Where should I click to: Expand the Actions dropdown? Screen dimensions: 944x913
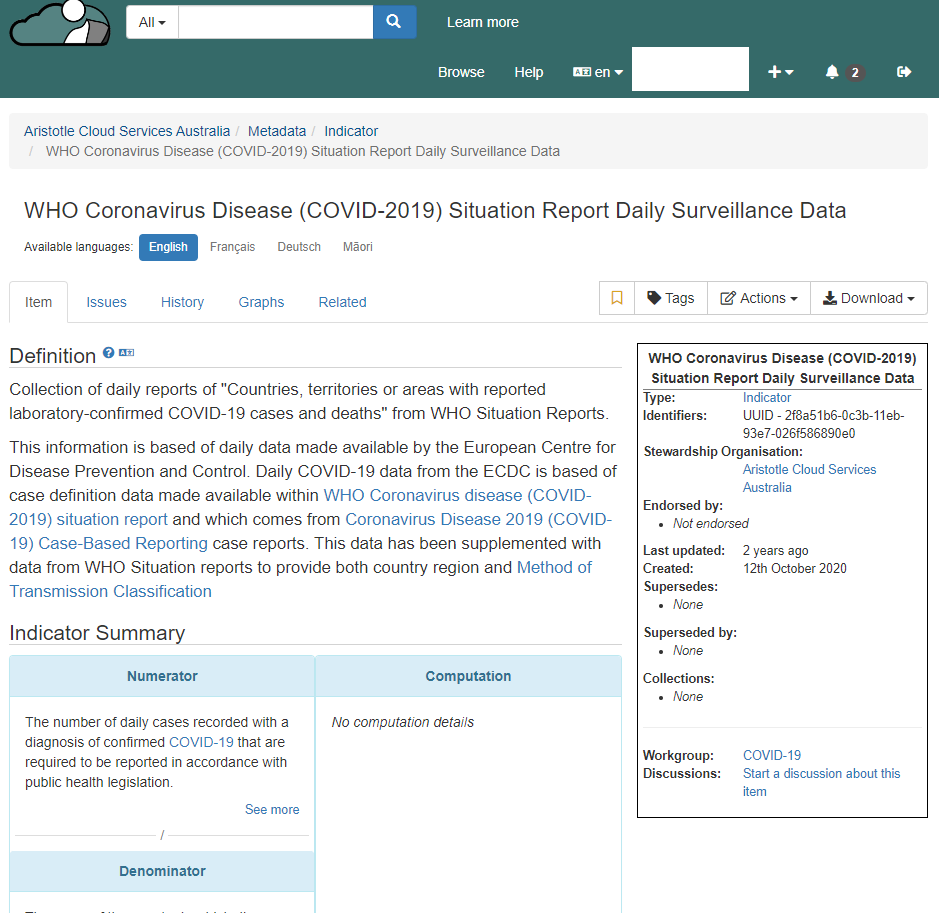pyautogui.click(x=759, y=298)
